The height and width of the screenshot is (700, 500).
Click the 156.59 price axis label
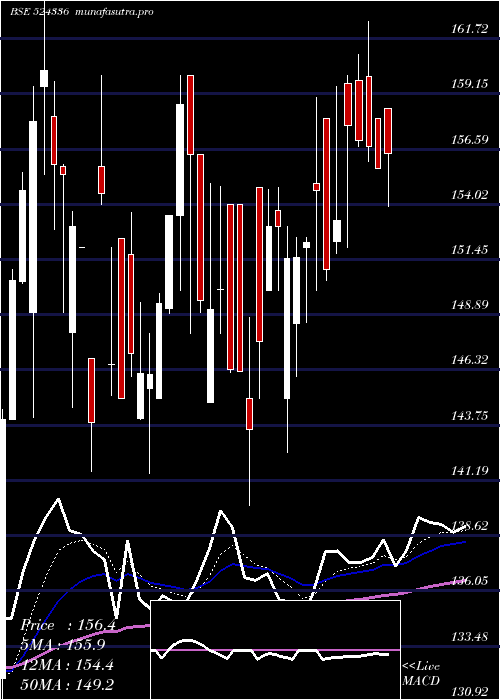pos(469,140)
